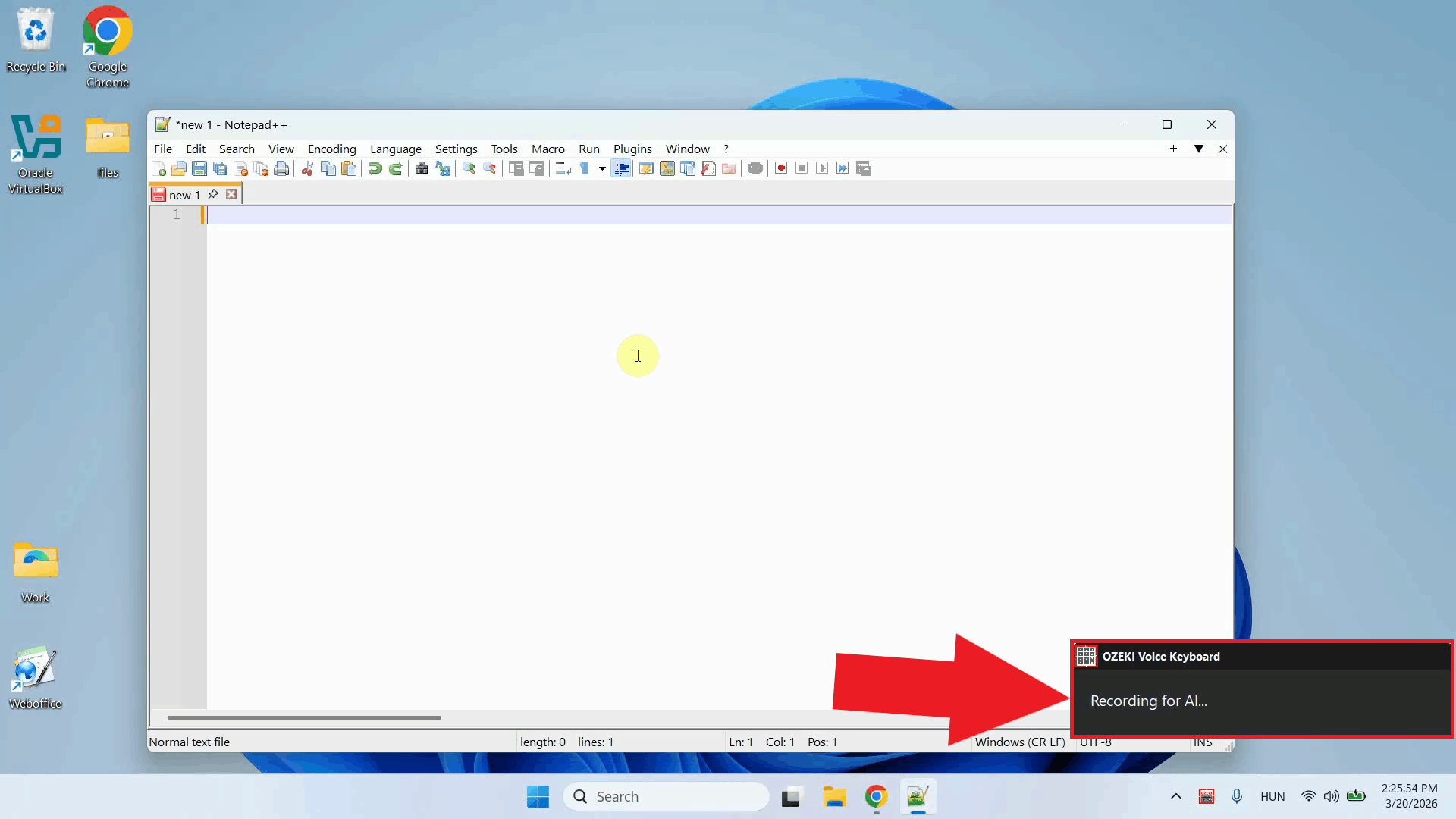Open the tab list triangle dropdown

1199,149
